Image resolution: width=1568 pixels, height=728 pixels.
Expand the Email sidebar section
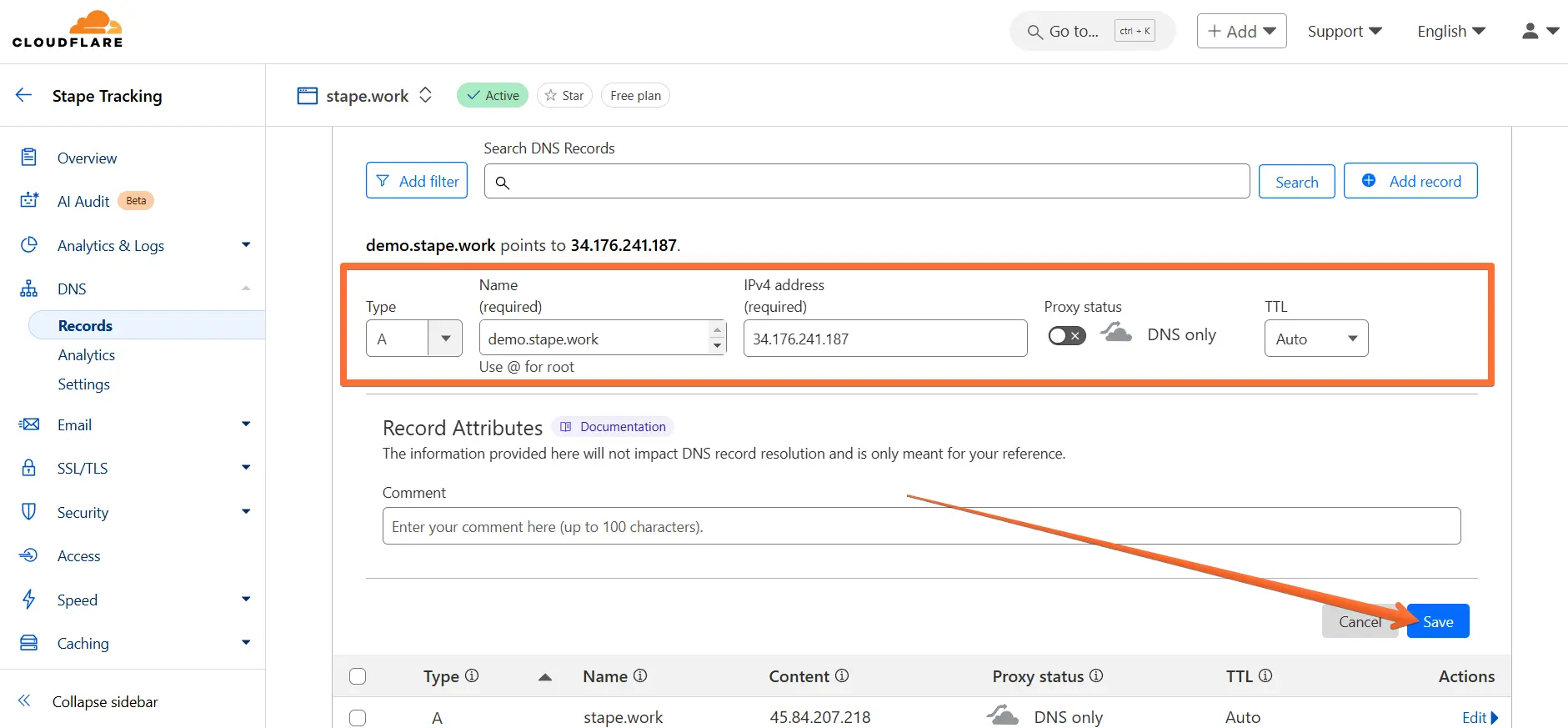246,424
